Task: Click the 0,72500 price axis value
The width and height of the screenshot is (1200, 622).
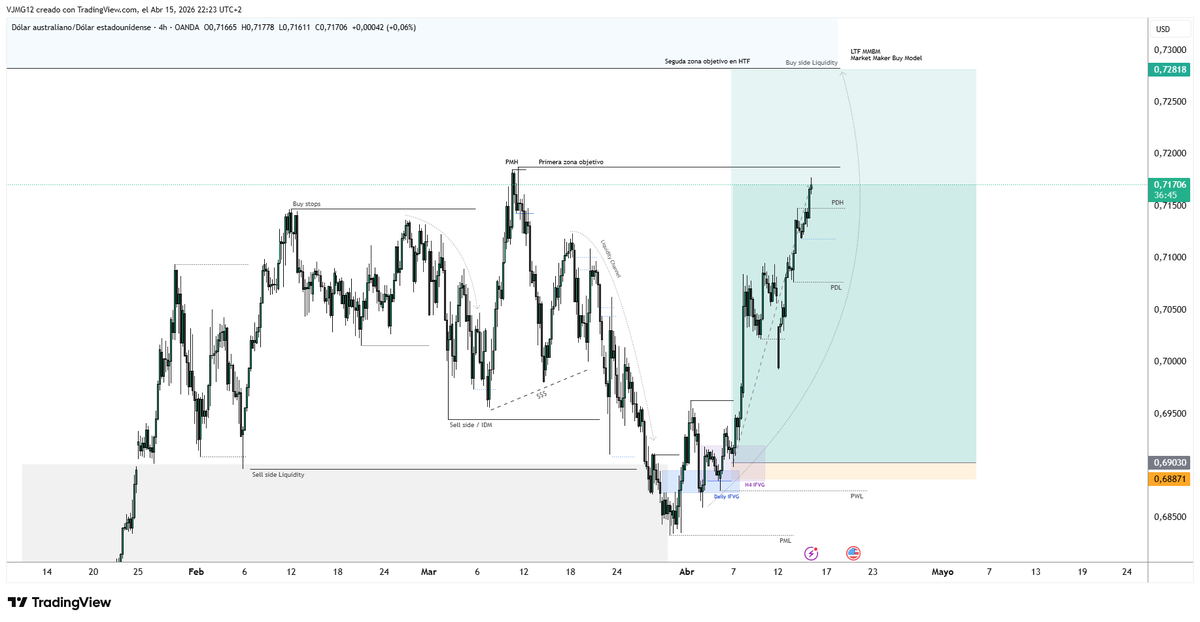Action: coord(1171,101)
